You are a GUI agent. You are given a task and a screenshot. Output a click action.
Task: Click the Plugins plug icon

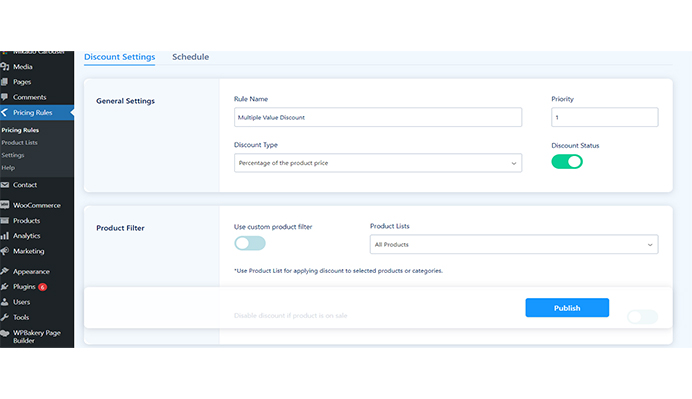(5, 286)
